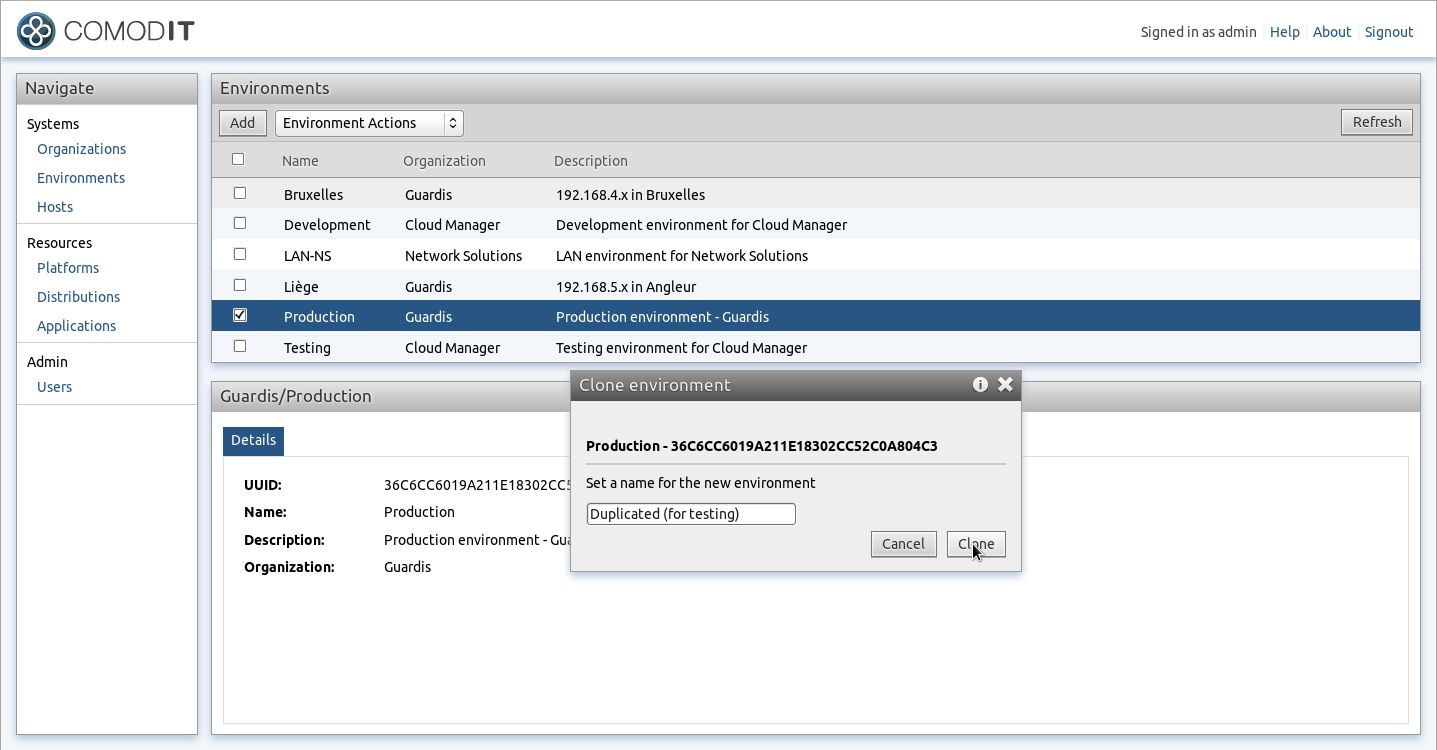Select the Testing row name

click(307, 348)
